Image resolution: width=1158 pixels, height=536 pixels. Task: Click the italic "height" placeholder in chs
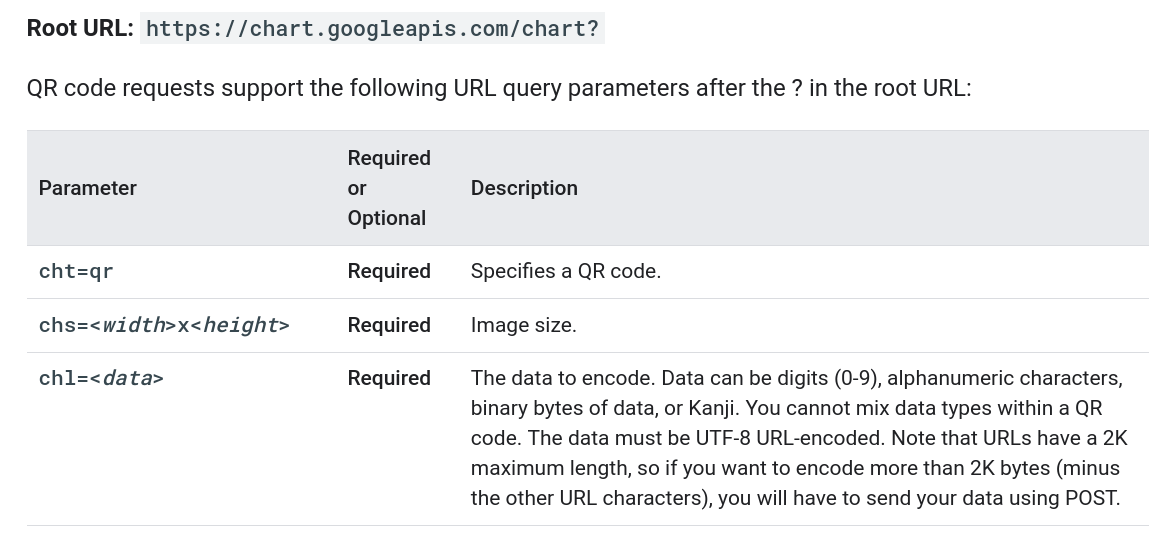click(240, 325)
